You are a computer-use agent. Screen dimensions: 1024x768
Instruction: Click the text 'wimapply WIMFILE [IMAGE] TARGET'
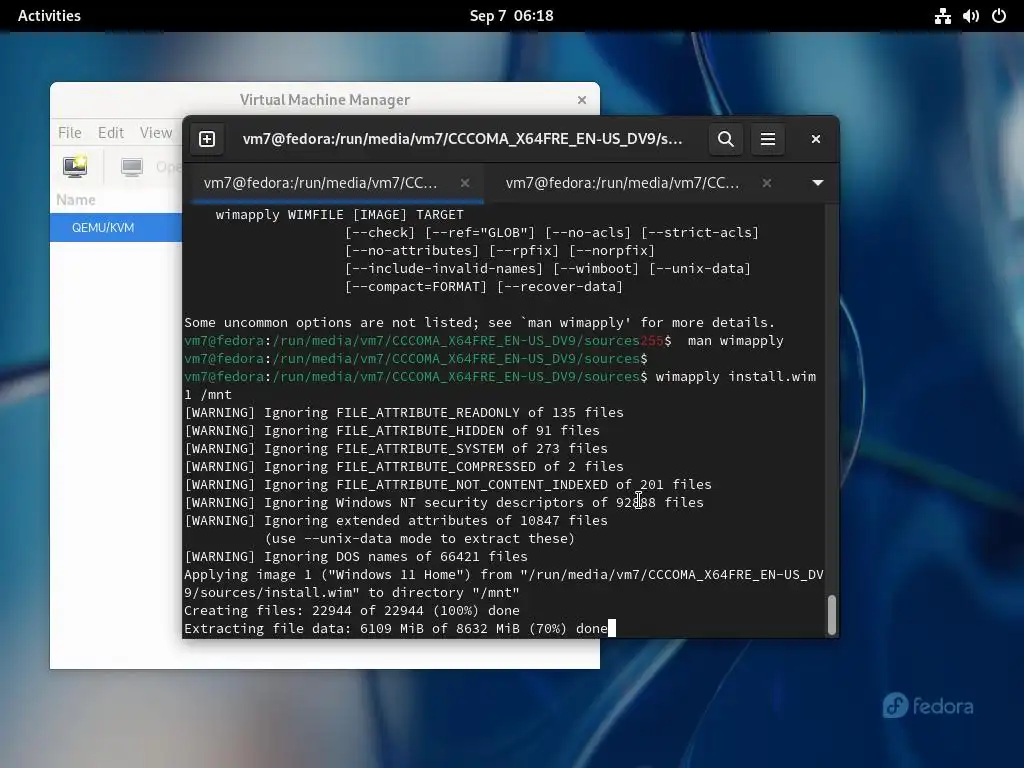[340, 215]
